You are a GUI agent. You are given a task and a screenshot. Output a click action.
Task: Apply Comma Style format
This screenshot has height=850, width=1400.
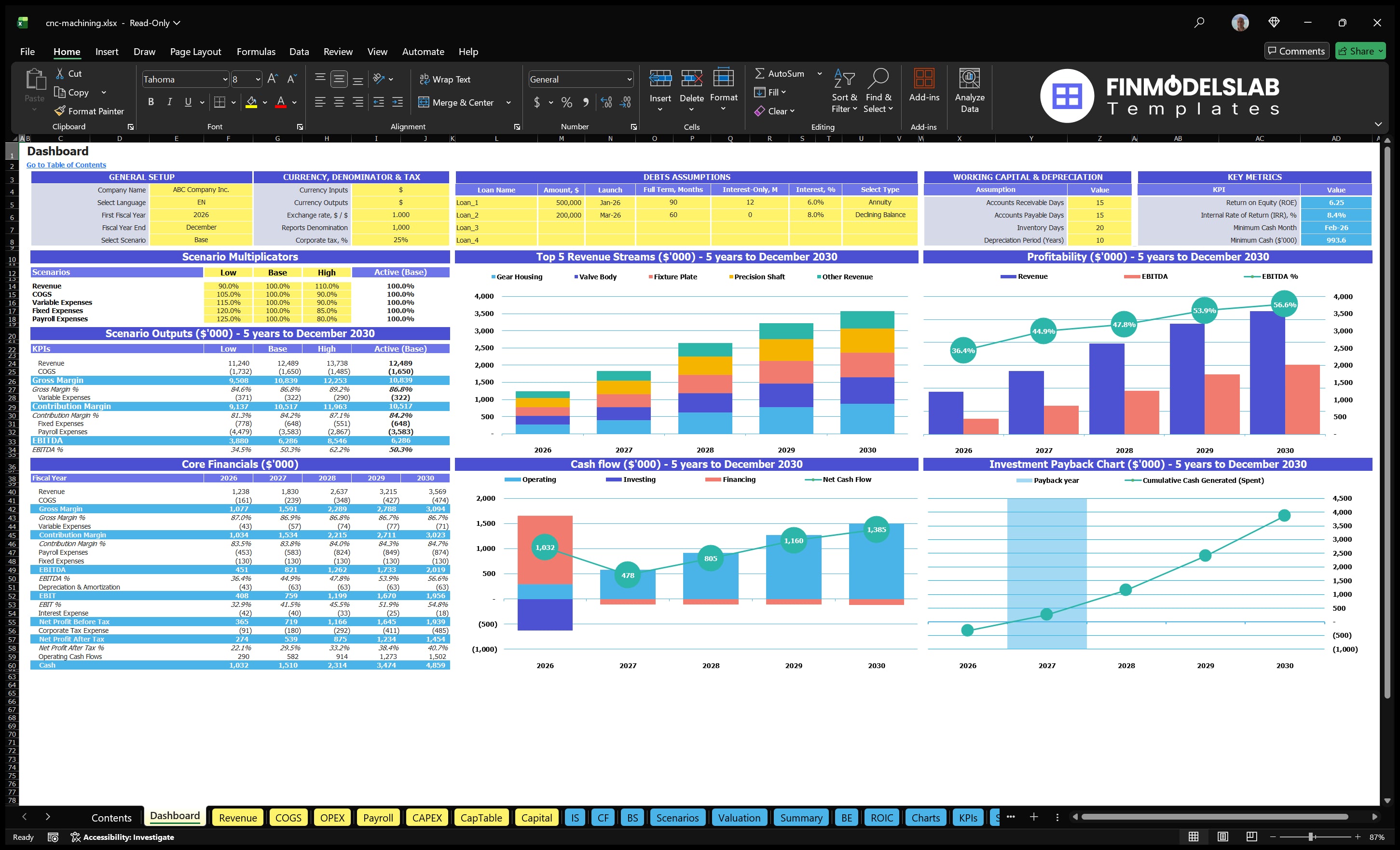pos(585,102)
